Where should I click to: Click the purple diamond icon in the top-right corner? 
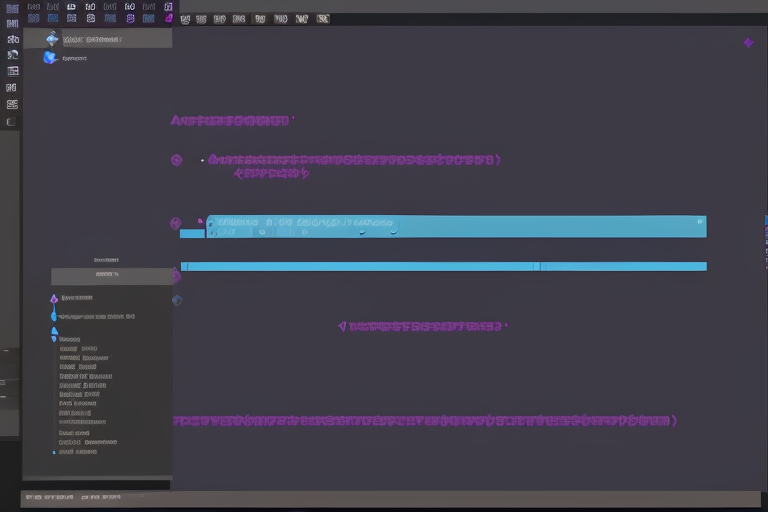pyautogui.click(x=748, y=42)
